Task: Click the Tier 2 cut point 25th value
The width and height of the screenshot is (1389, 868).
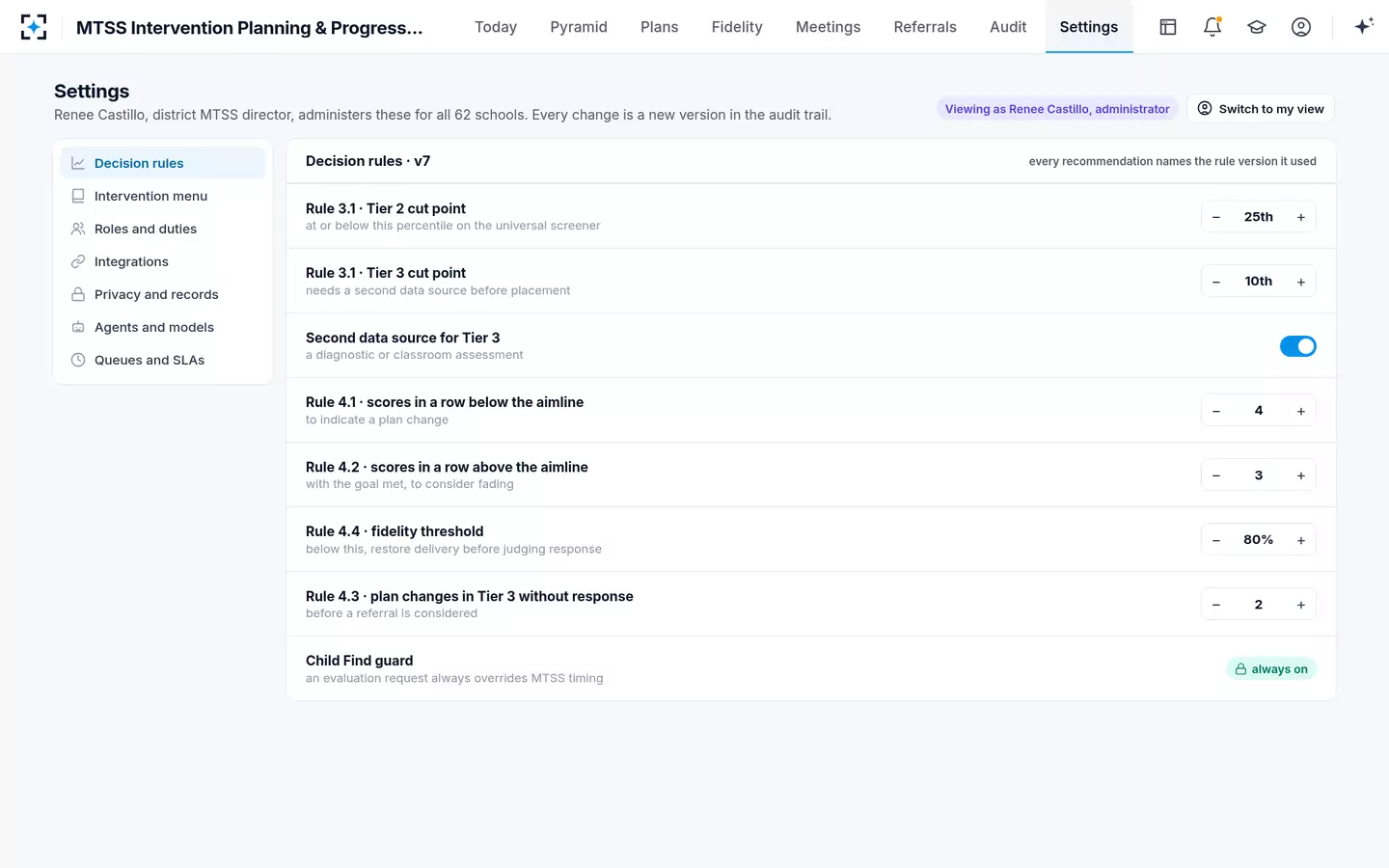Action: (x=1259, y=217)
